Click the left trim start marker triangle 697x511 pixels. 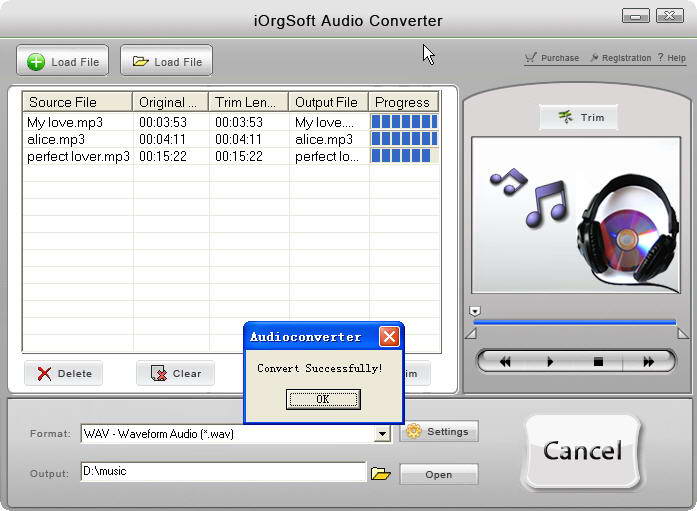pos(471,334)
